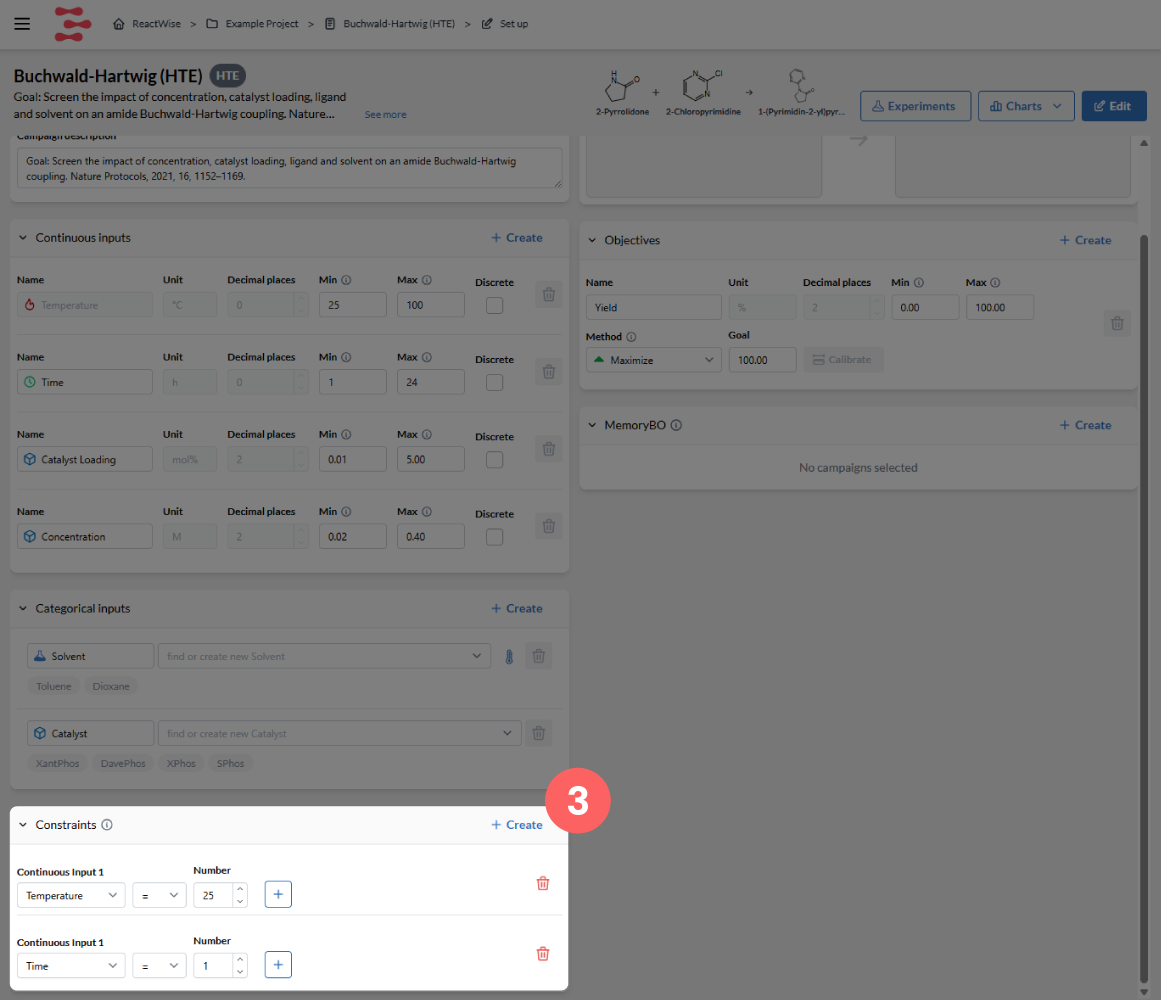The image size is (1161, 1000).
Task: Open find or create Solvent dropdown
Action: point(324,656)
